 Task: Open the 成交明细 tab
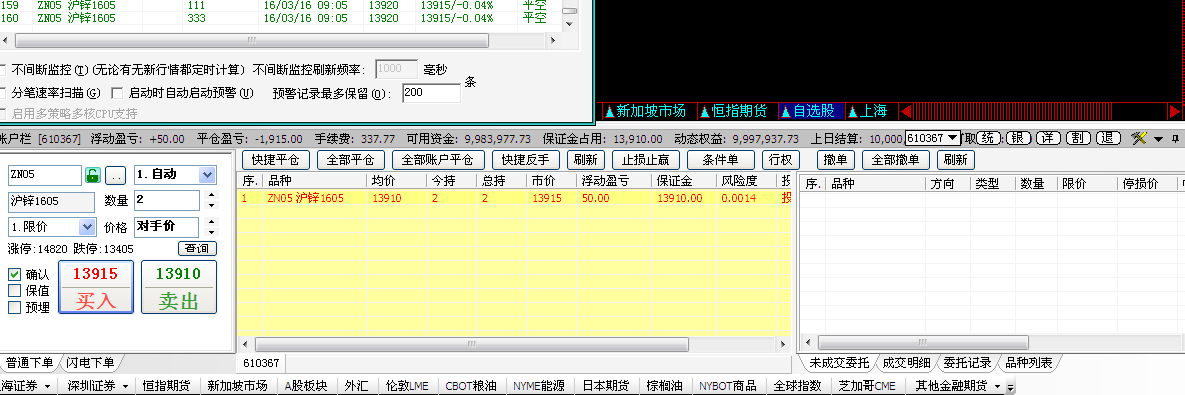pos(906,363)
